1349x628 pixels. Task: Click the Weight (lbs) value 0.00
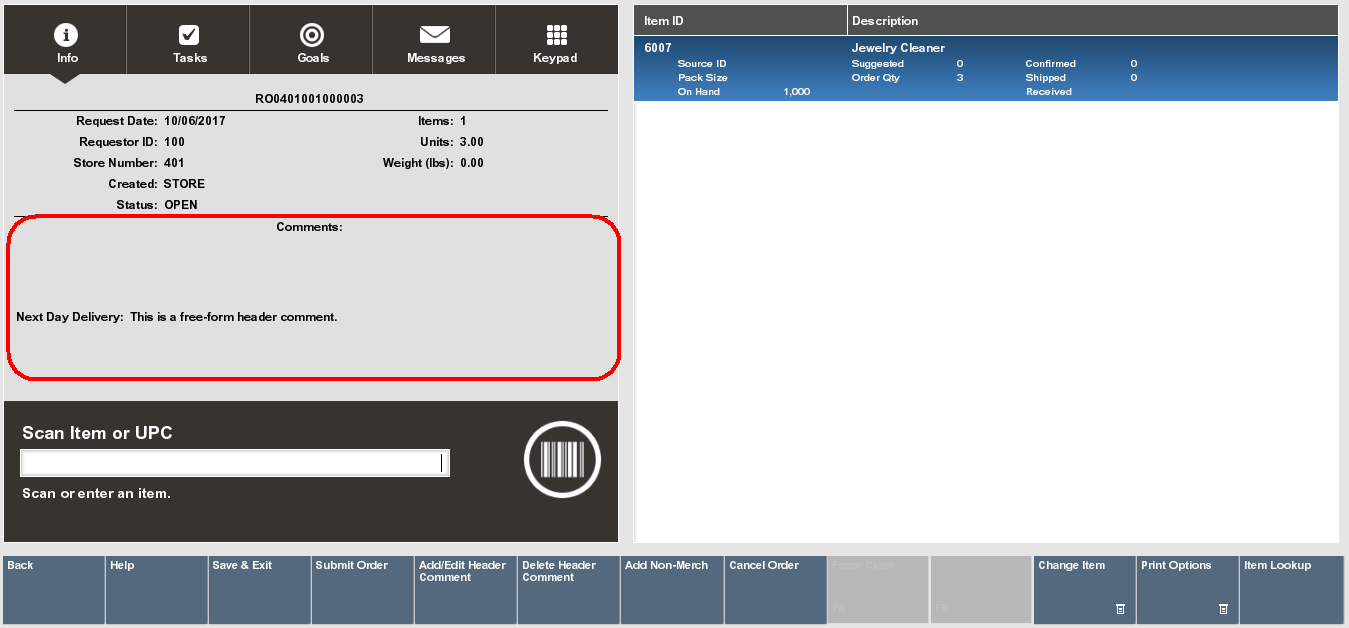pyautogui.click(x=472, y=163)
